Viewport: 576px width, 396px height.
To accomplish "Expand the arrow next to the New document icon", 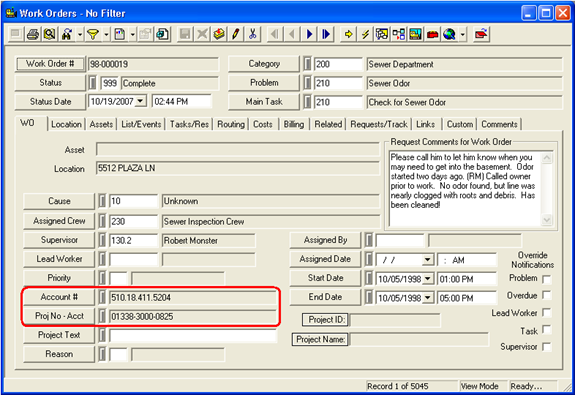I will (132, 35).
